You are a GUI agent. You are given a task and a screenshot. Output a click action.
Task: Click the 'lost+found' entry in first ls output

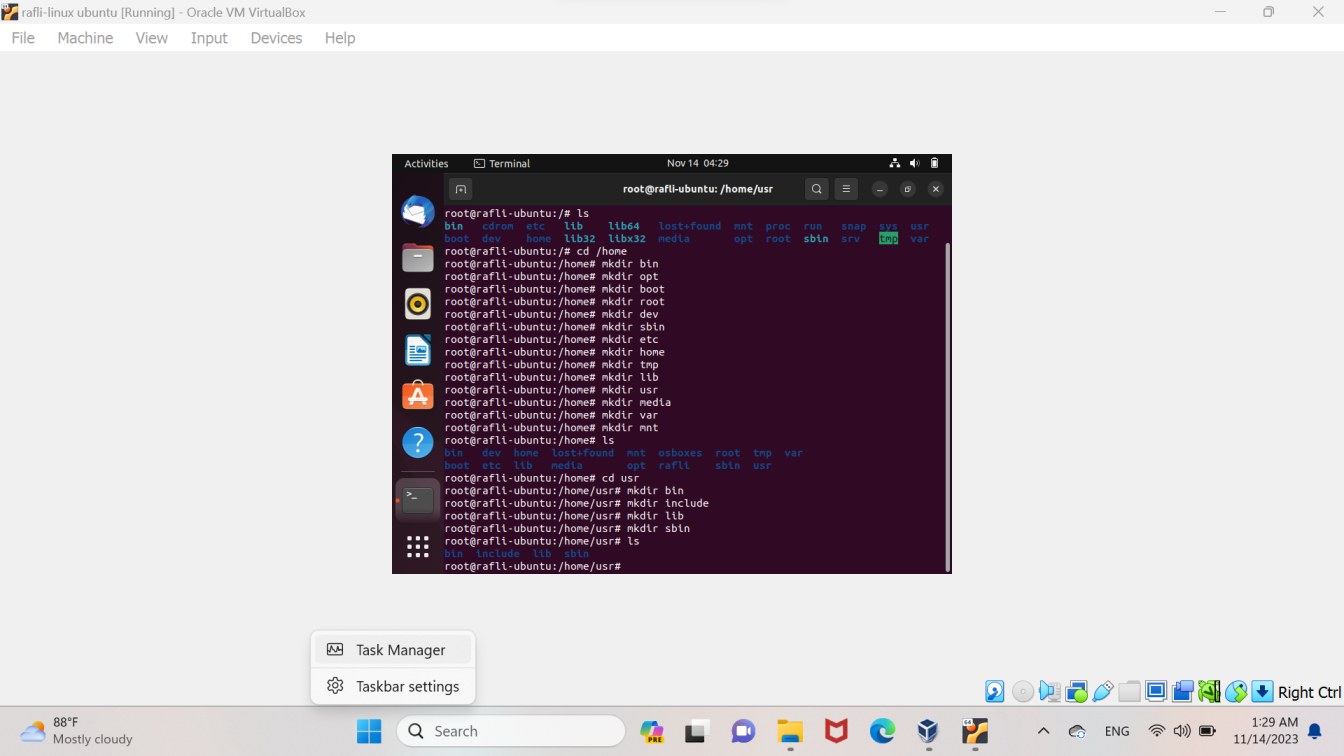click(x=689, y=226)
